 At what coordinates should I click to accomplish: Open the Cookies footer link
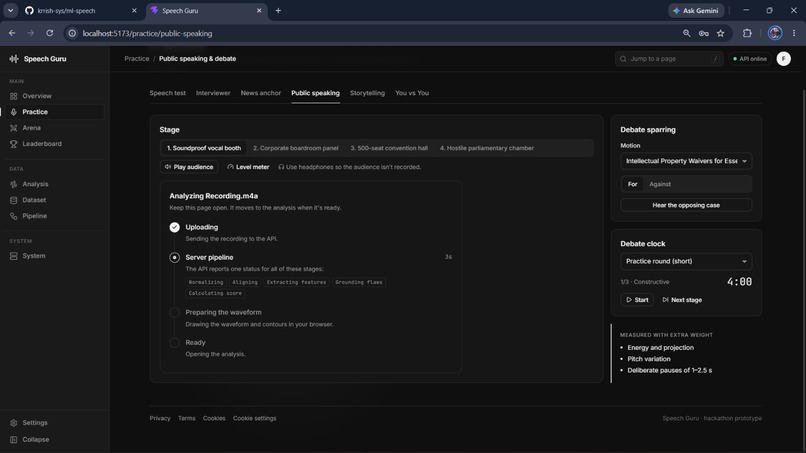(214, 419)
